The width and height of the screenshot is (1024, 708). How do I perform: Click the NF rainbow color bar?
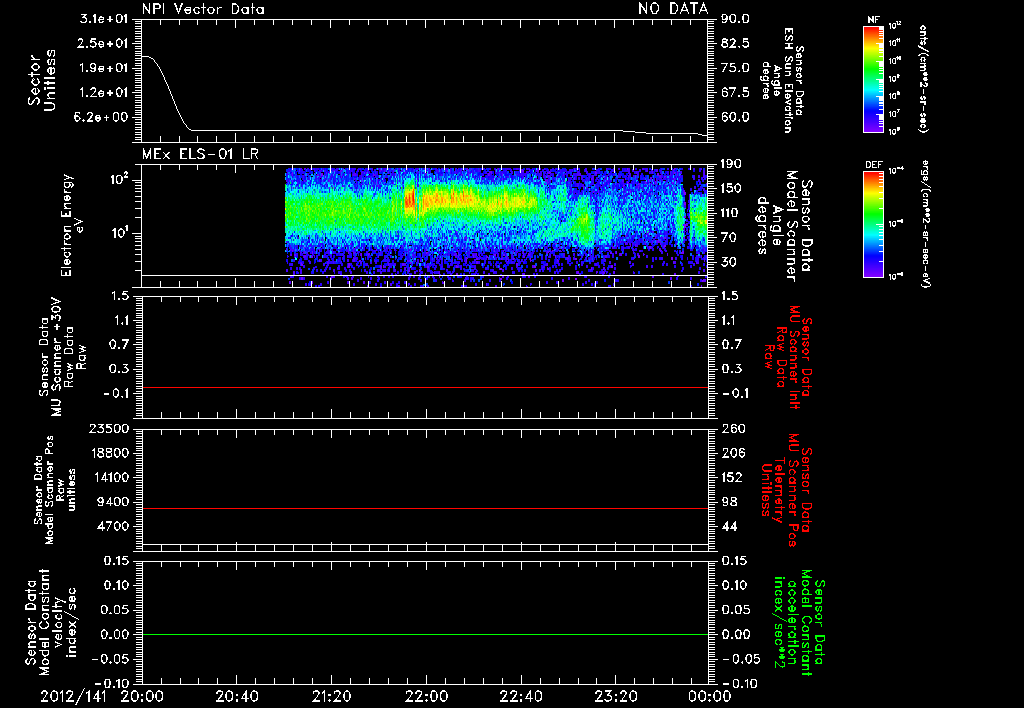(x=873, y=79)
